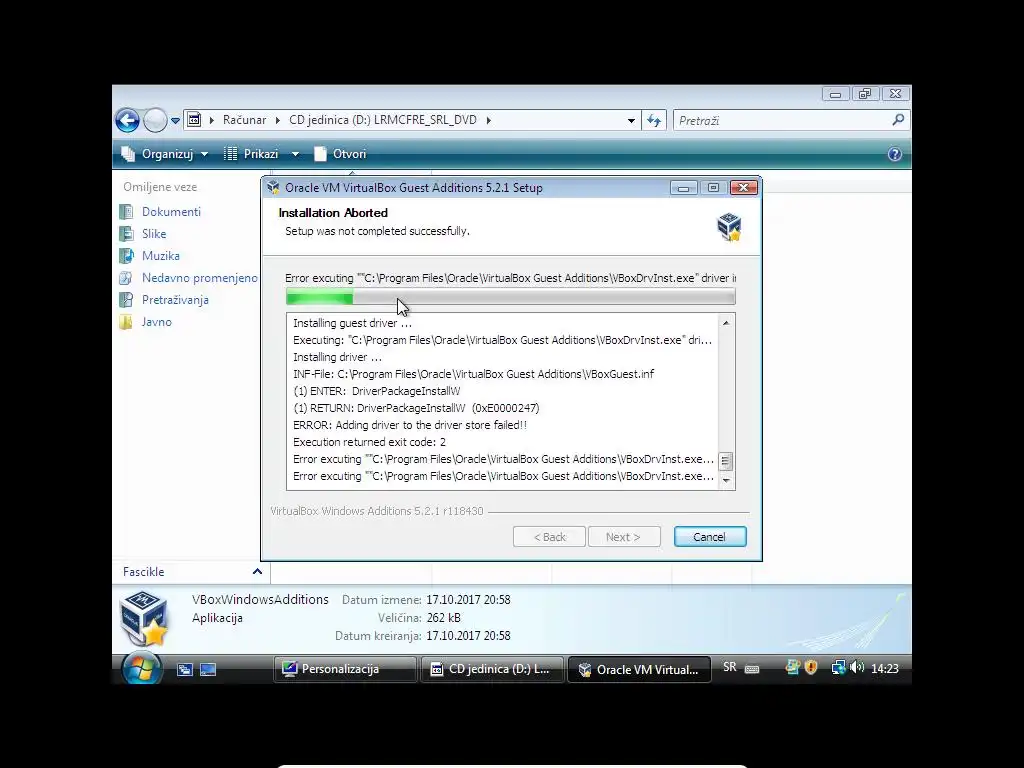Open Pretraživanja favorite link

coord(175,300)
